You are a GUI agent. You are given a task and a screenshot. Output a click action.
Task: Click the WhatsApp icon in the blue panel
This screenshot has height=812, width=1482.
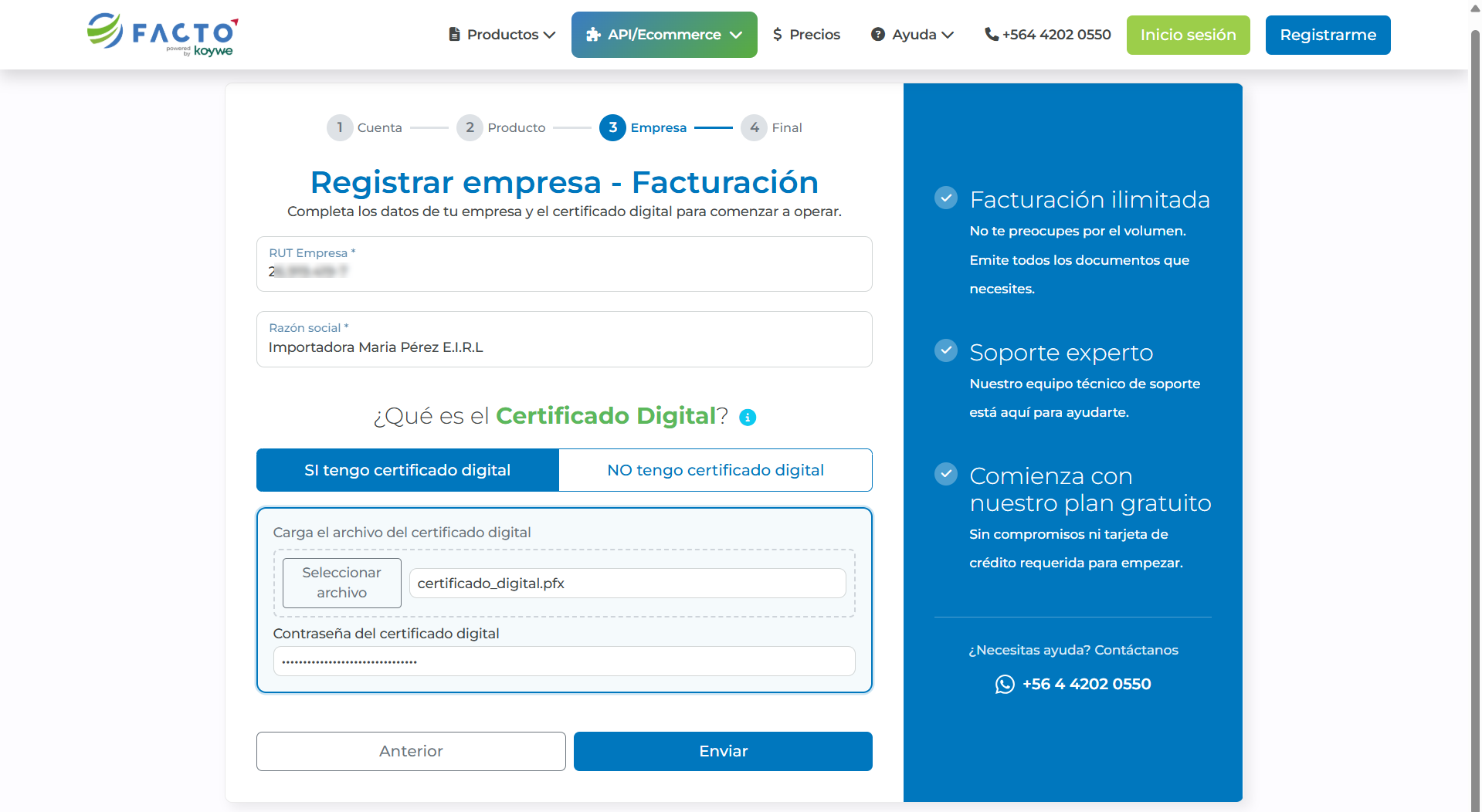tap(1005, 684)
